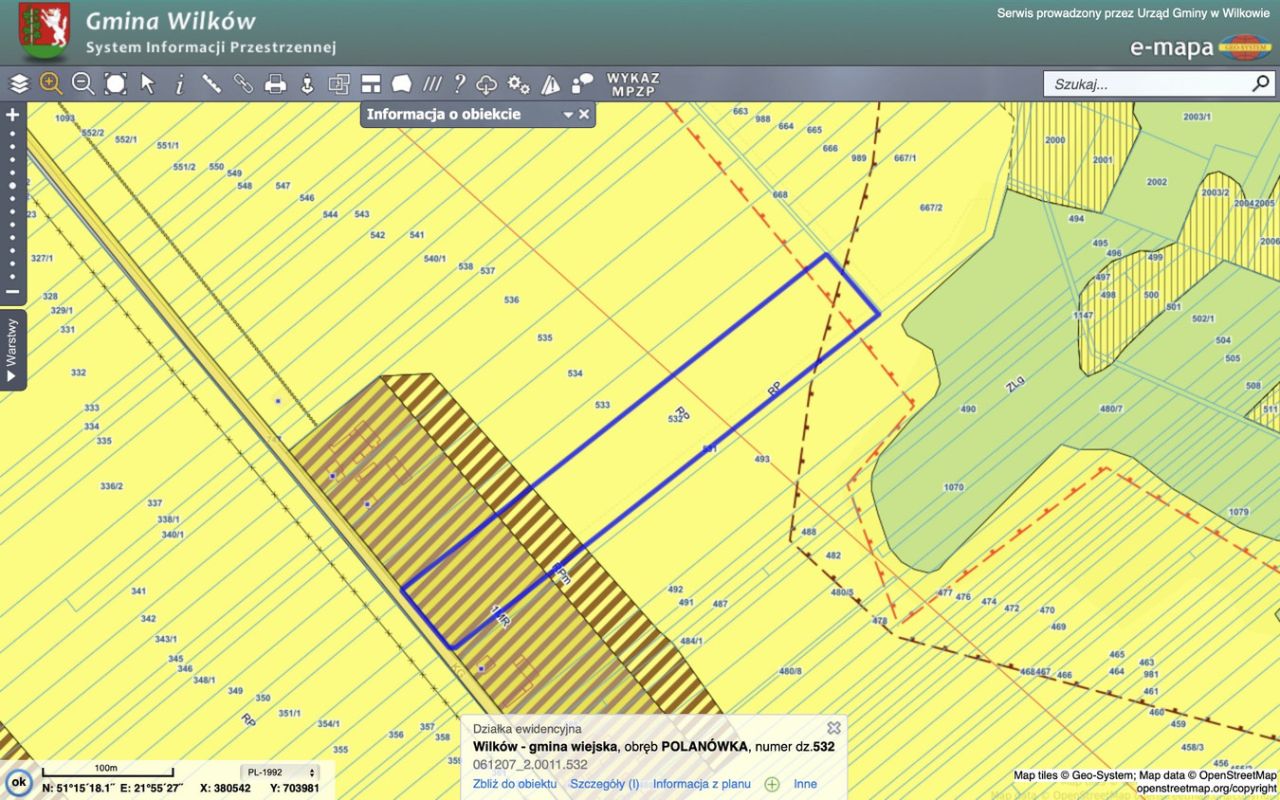The image size is (1280, 800).
Task: Open the WYKAZ MPZP menu
Action: [633, 84]
